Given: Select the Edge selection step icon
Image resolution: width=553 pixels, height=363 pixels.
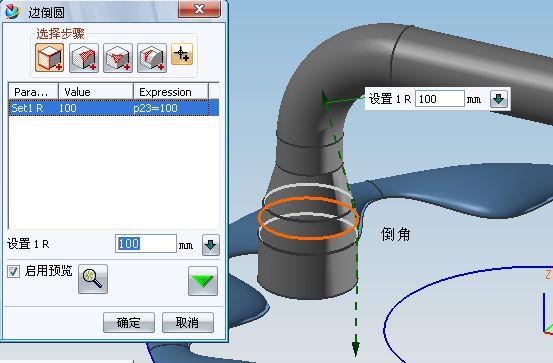Looking at the screenshot, I should pyautogui.click(x=49, y=58).
